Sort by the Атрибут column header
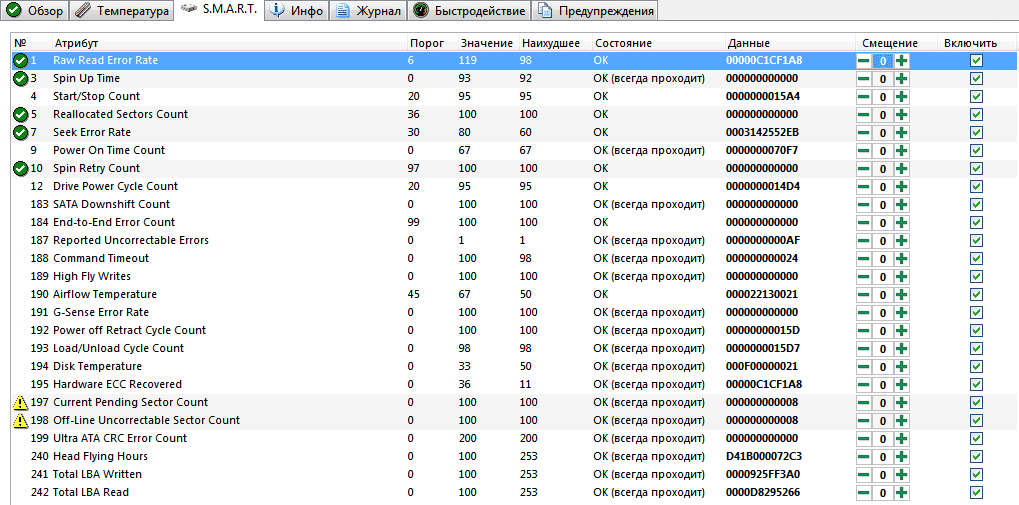Viewport: 1019px width, 505px height. [x=227, y=44]
